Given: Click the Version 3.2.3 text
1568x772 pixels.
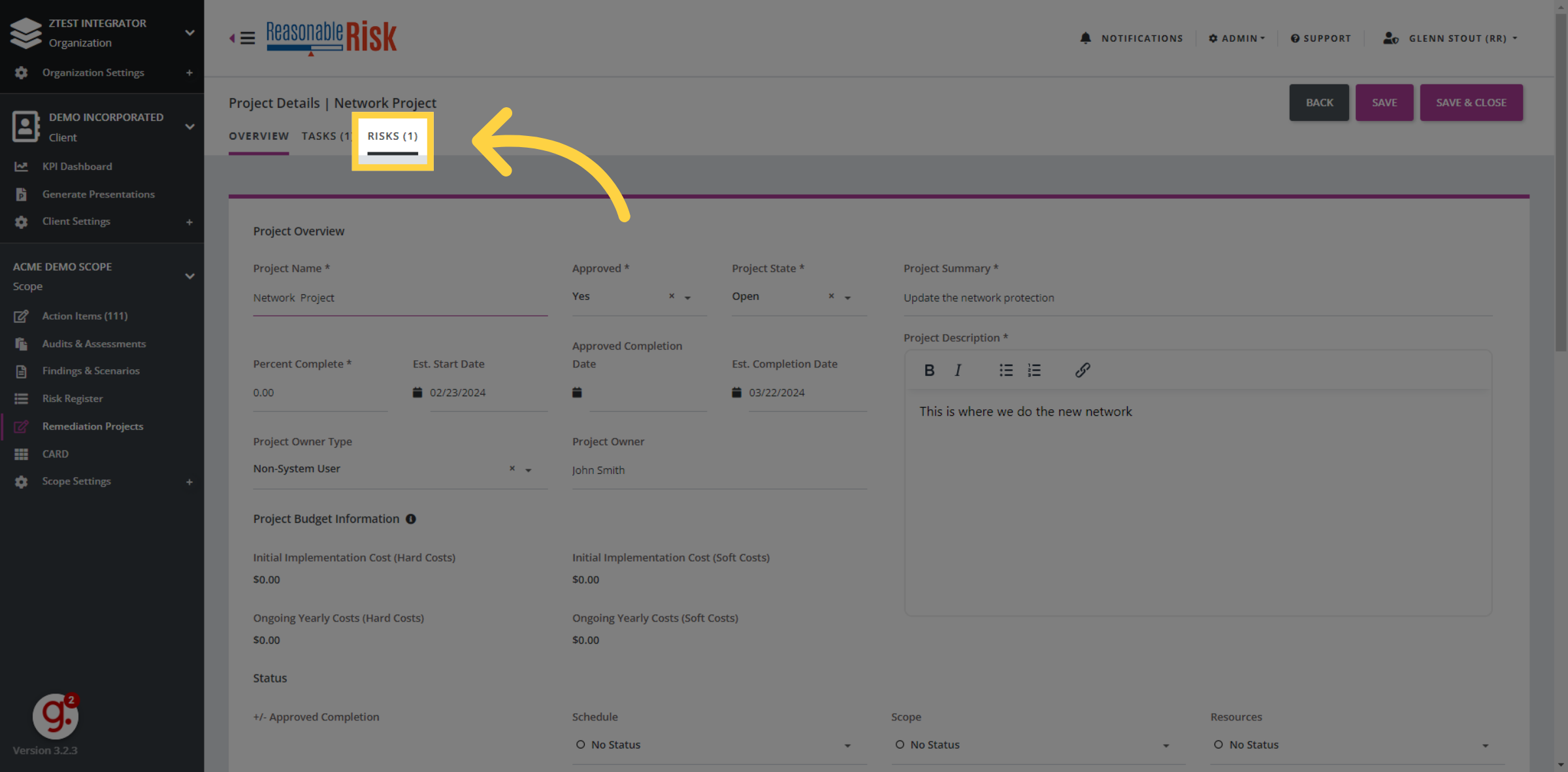Looking at the screenshot, I should [45, 750].
